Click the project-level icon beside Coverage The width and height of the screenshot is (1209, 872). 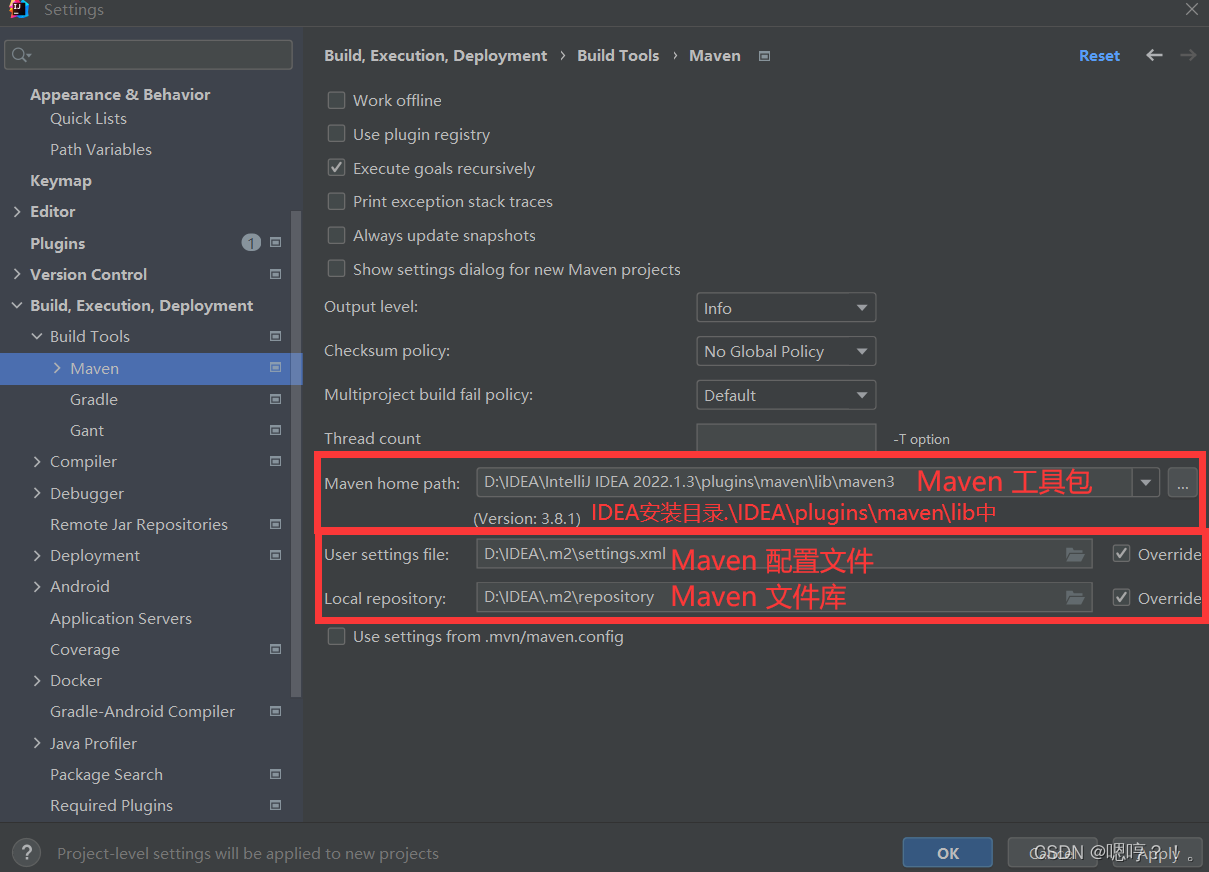pyautogui.click(x=276, y=649)
